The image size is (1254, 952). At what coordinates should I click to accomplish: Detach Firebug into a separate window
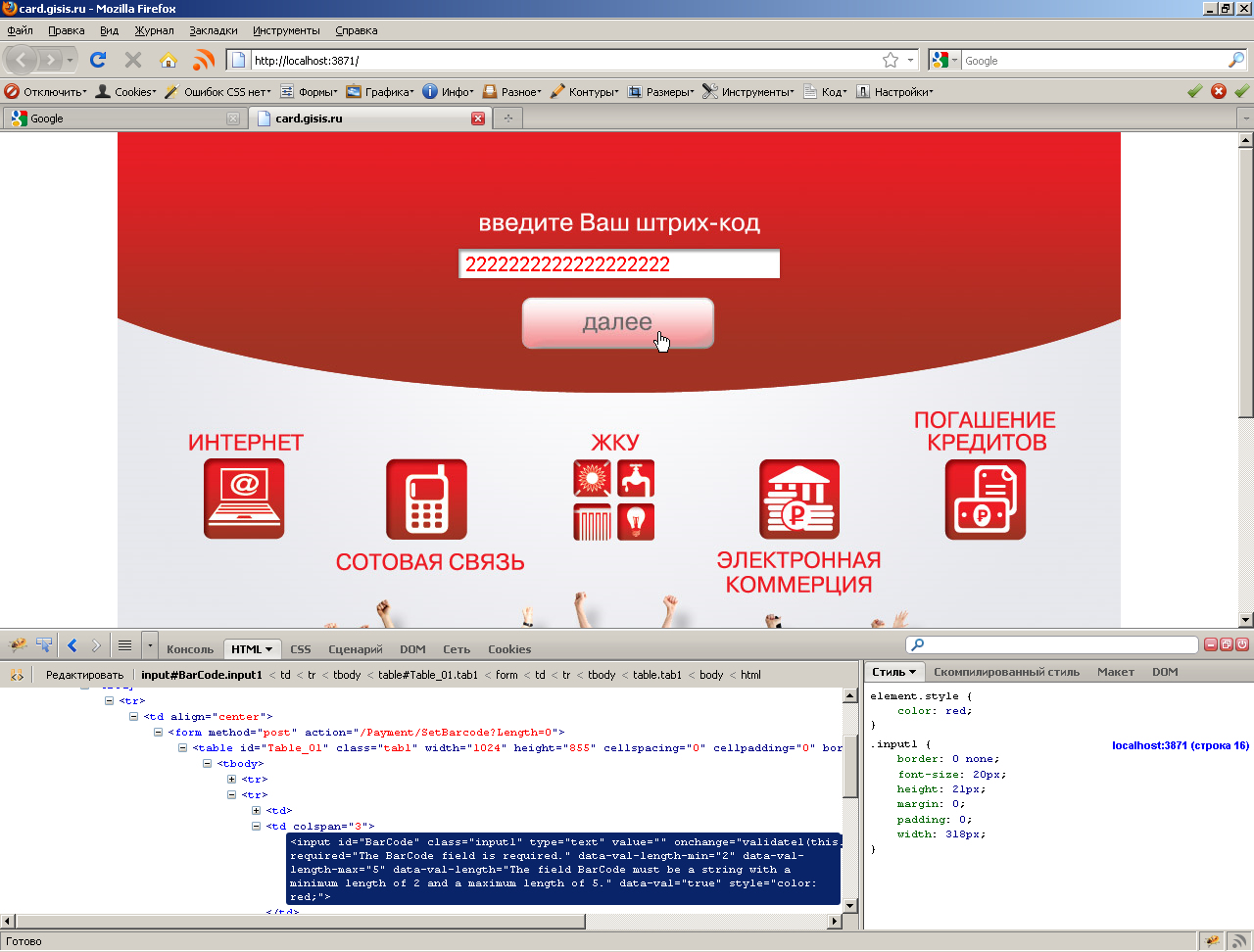coord(1227,644)
